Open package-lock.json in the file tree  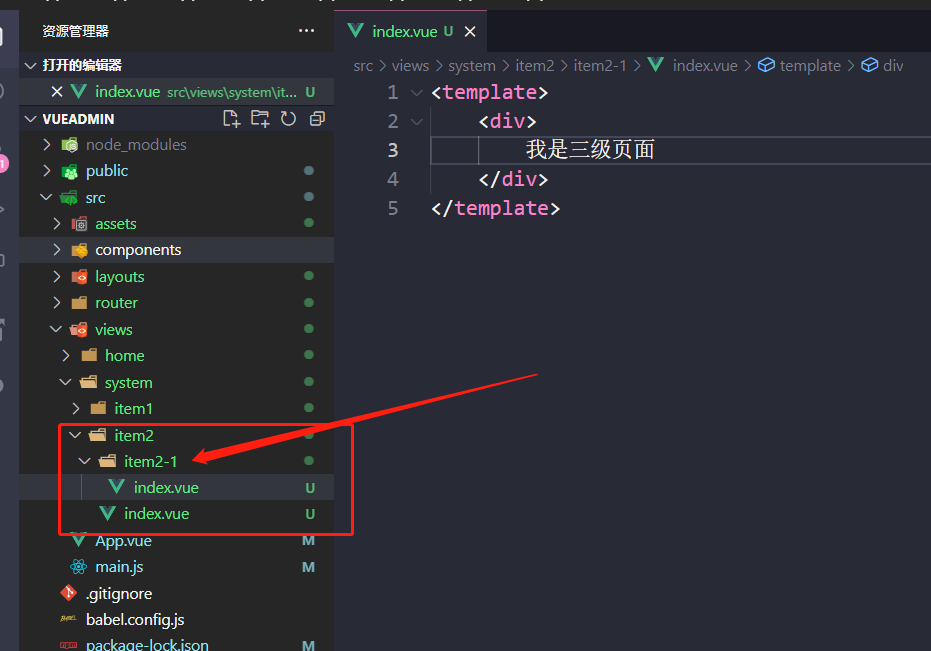(147, 645)
